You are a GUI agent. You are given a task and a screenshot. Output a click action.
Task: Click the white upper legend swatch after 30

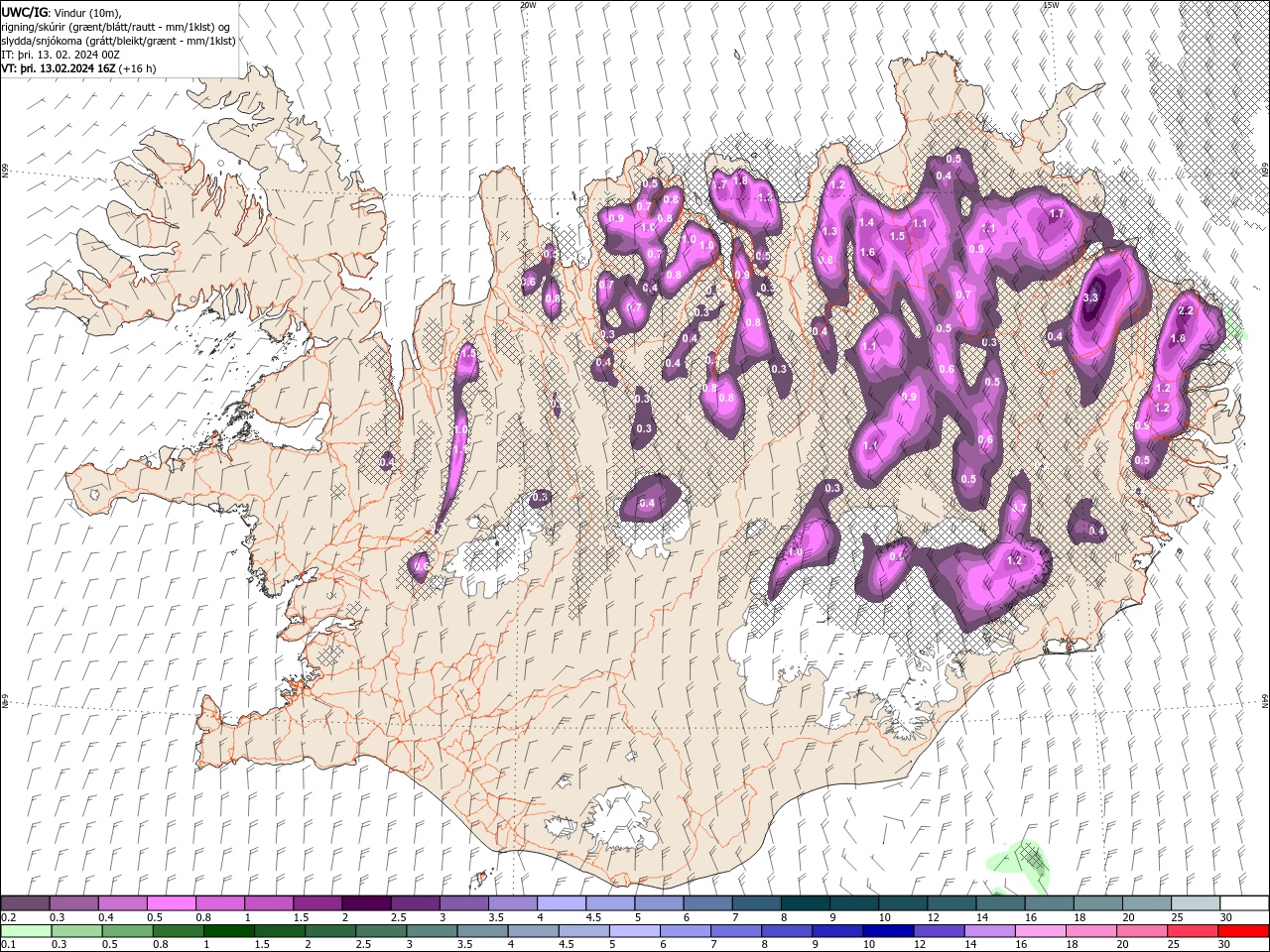1245,902
